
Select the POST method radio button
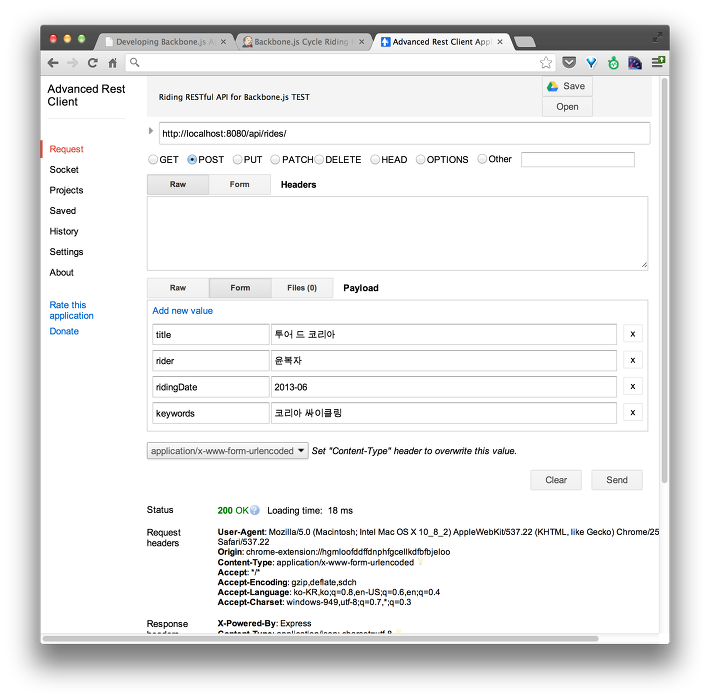[192, 159]
